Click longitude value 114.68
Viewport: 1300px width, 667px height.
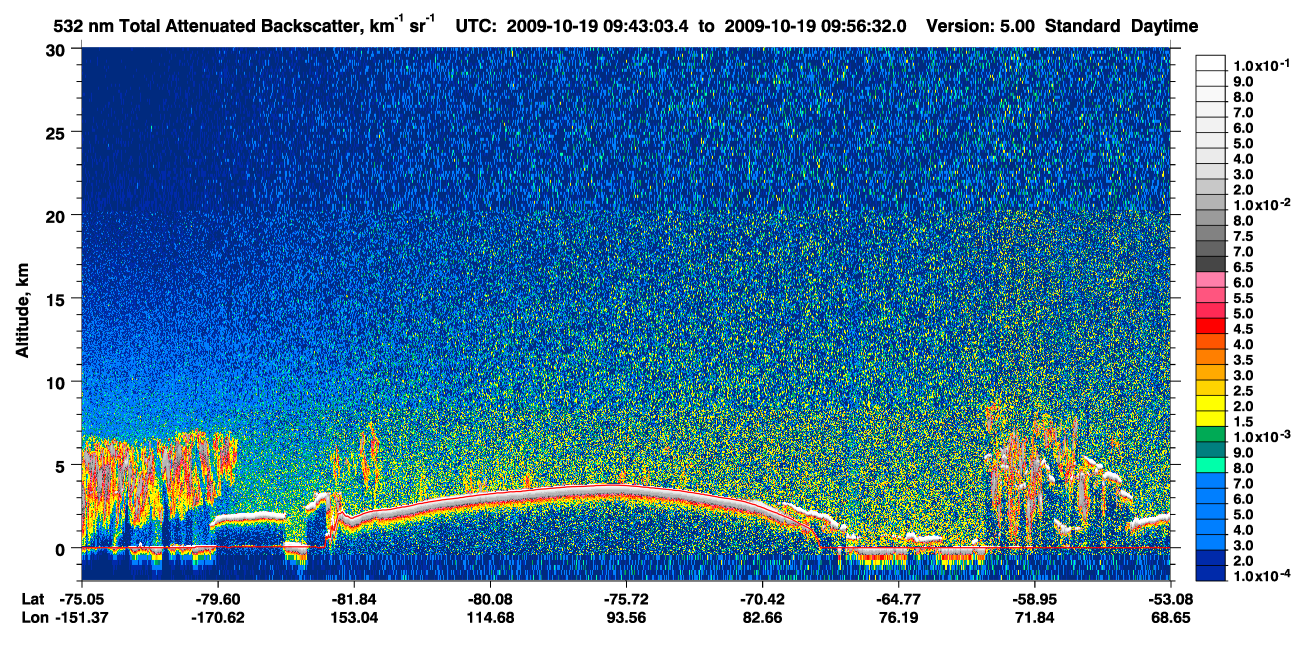point(490,618)
